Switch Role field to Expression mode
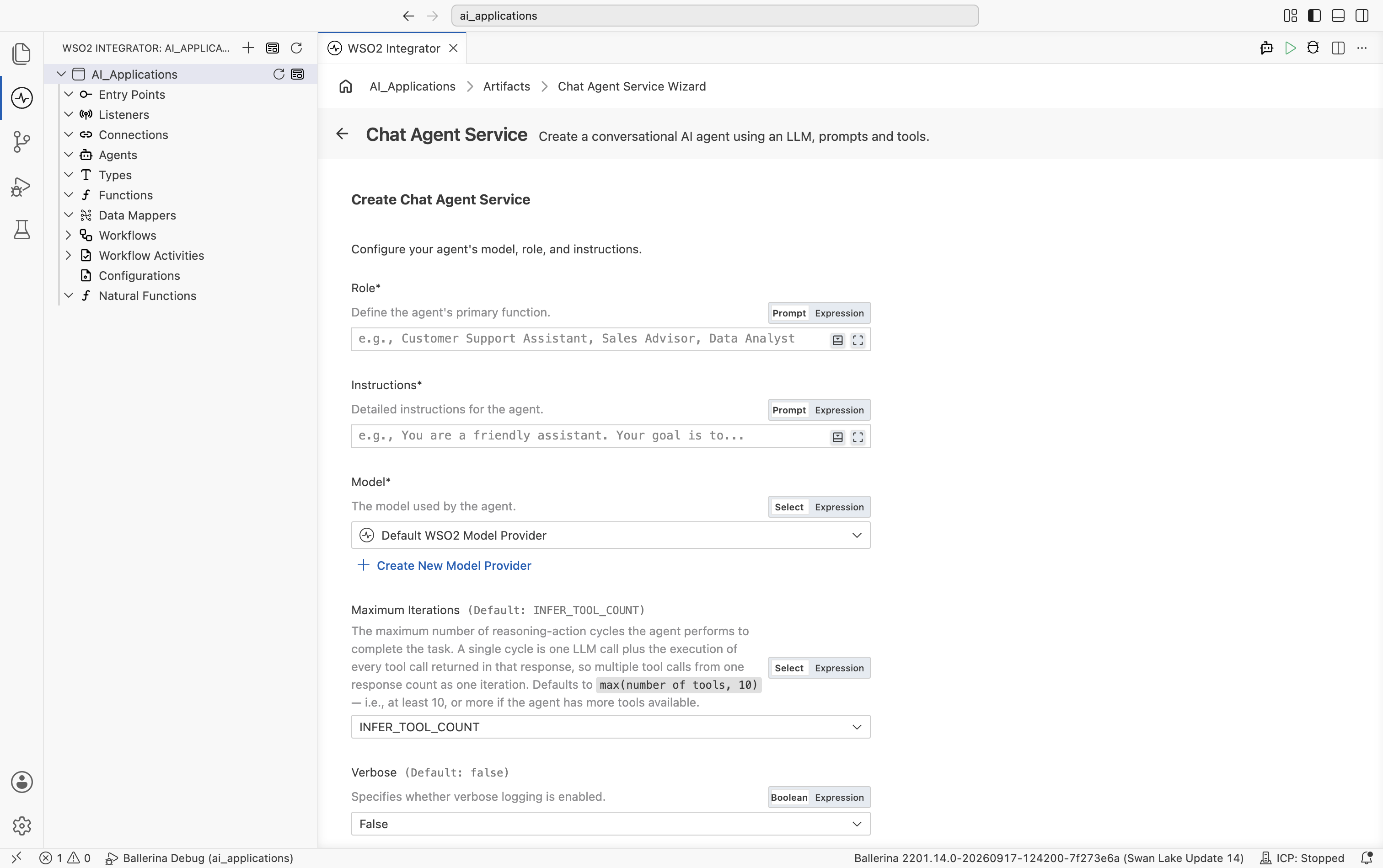1383x868 pixels. click(x=839, y=313)
